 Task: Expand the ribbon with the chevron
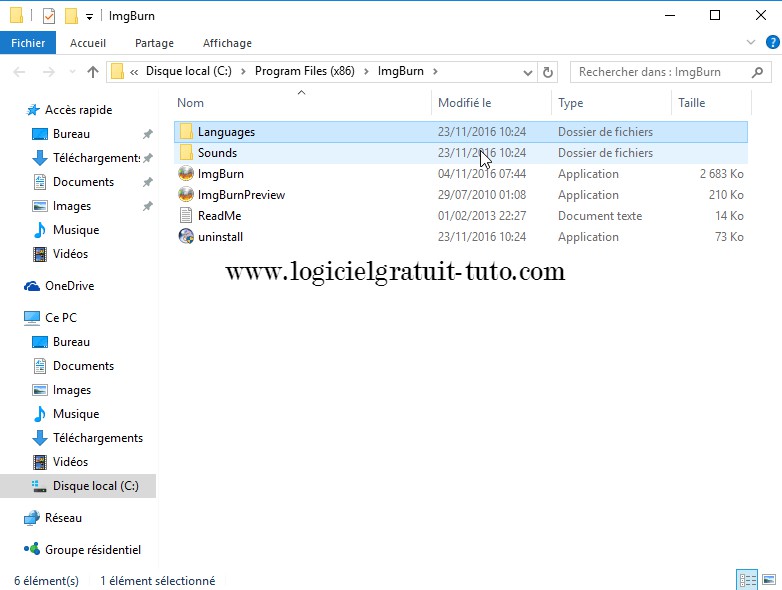751,42
